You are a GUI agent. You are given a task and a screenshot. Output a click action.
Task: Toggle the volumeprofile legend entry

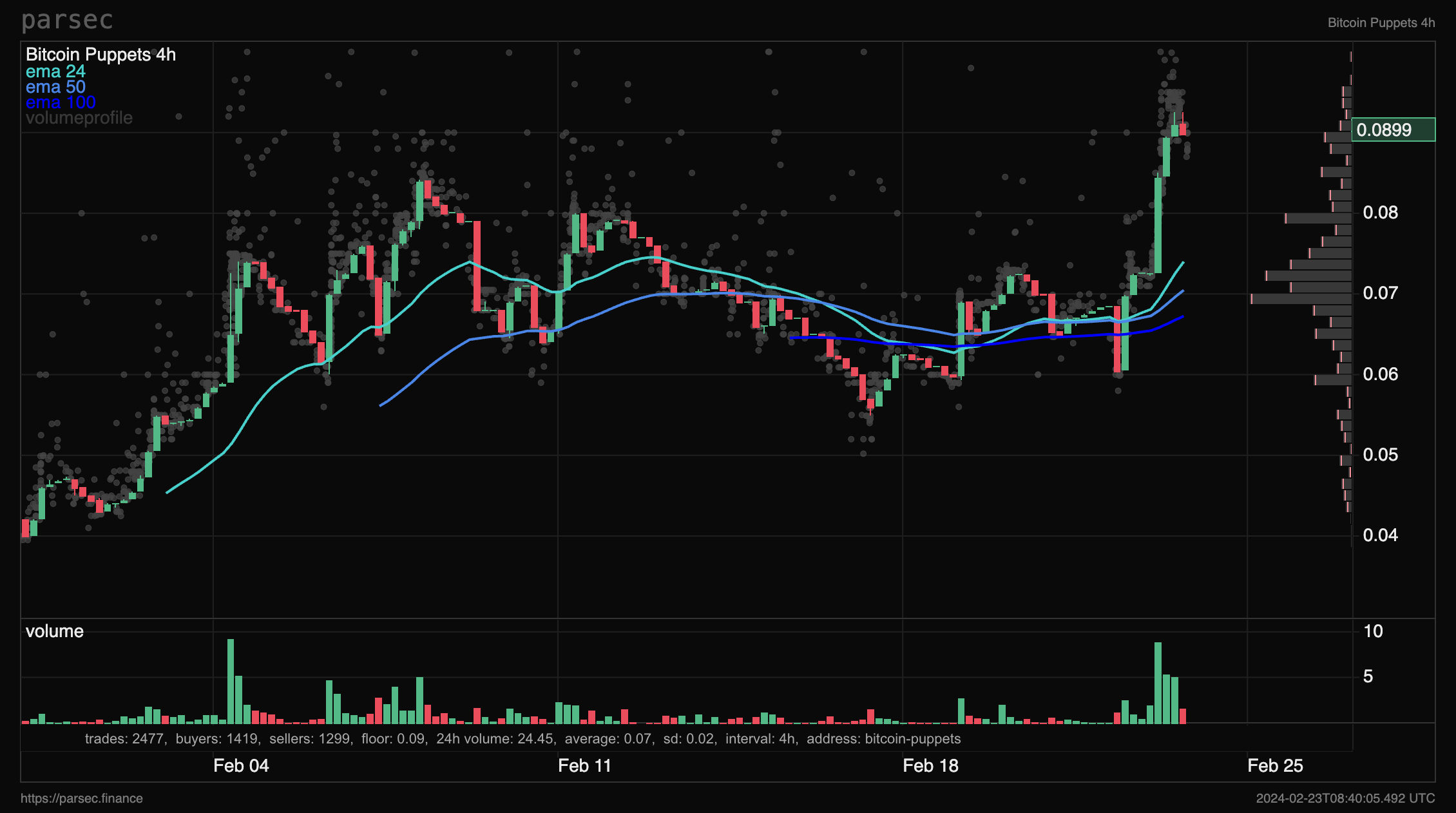(x=79, y=118)
